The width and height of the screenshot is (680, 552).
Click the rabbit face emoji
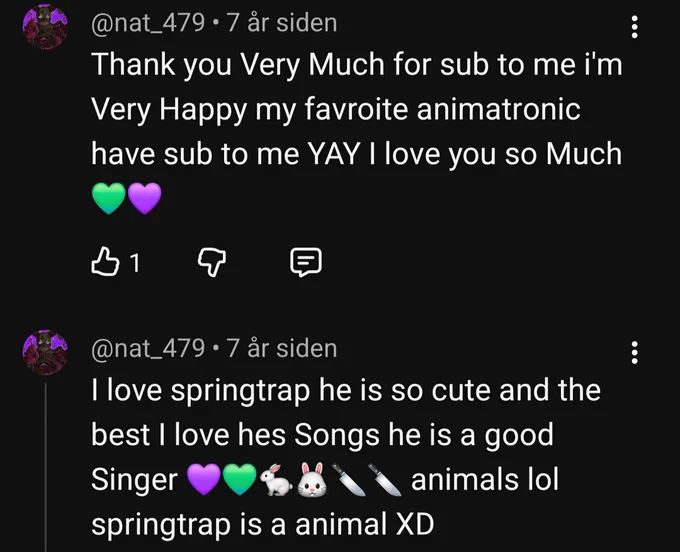click(312, 480)
